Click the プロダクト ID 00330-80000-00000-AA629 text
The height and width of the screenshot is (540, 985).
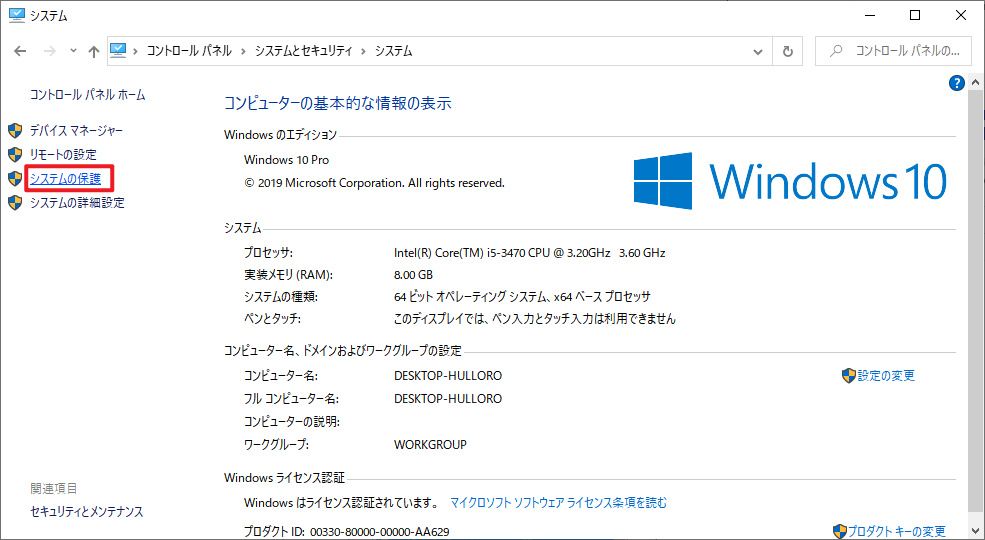tap(347, 532)
